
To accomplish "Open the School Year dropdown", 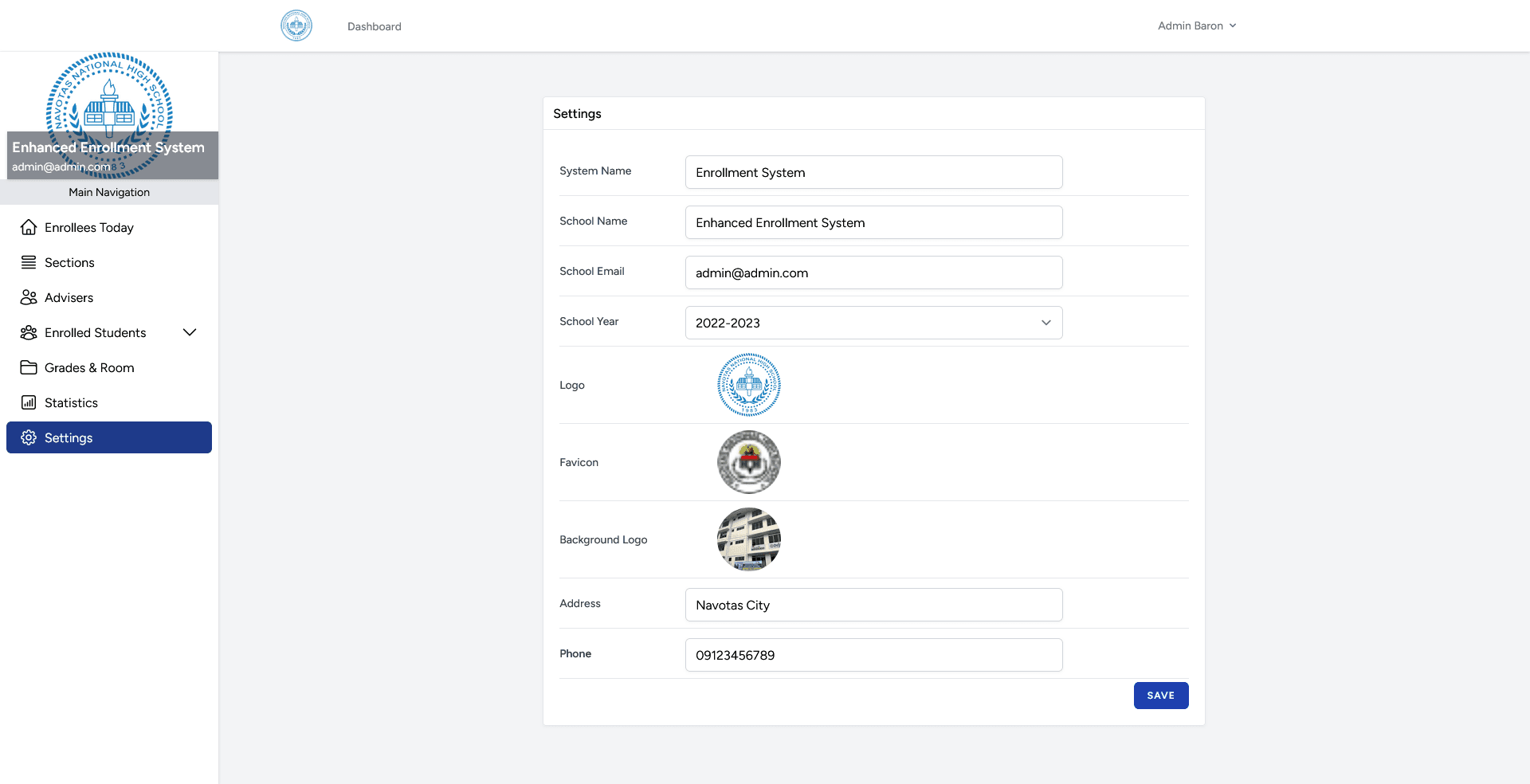I will (x=873, y=323).
